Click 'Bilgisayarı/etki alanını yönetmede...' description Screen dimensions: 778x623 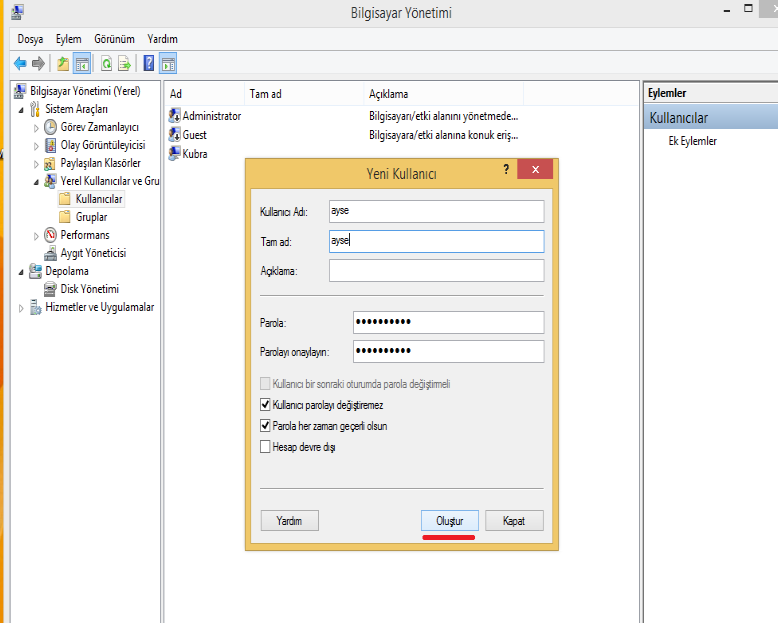(x=444, y=116)
